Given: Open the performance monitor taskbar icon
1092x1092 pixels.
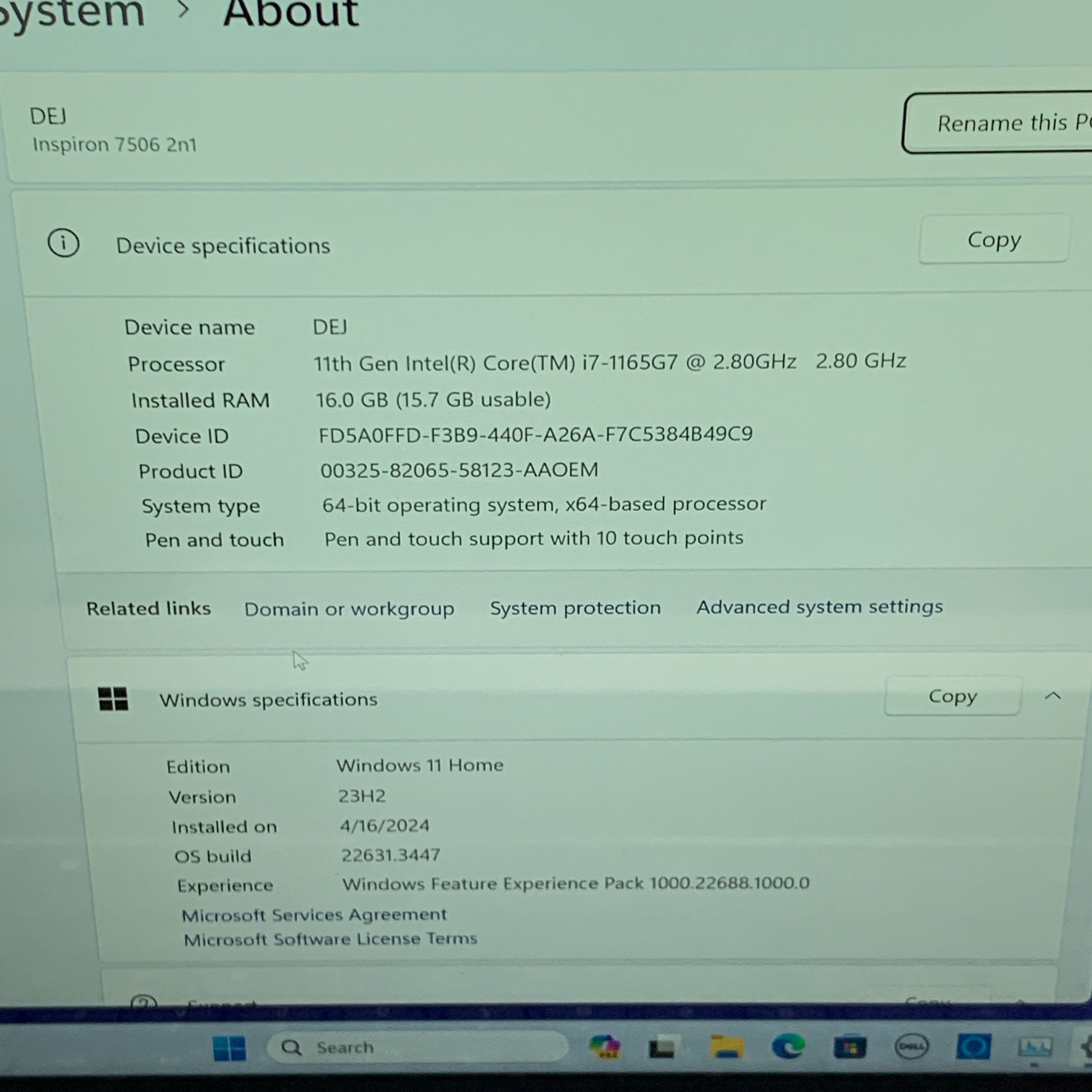Looking at the screenshot, I should pos(1035,1047).
